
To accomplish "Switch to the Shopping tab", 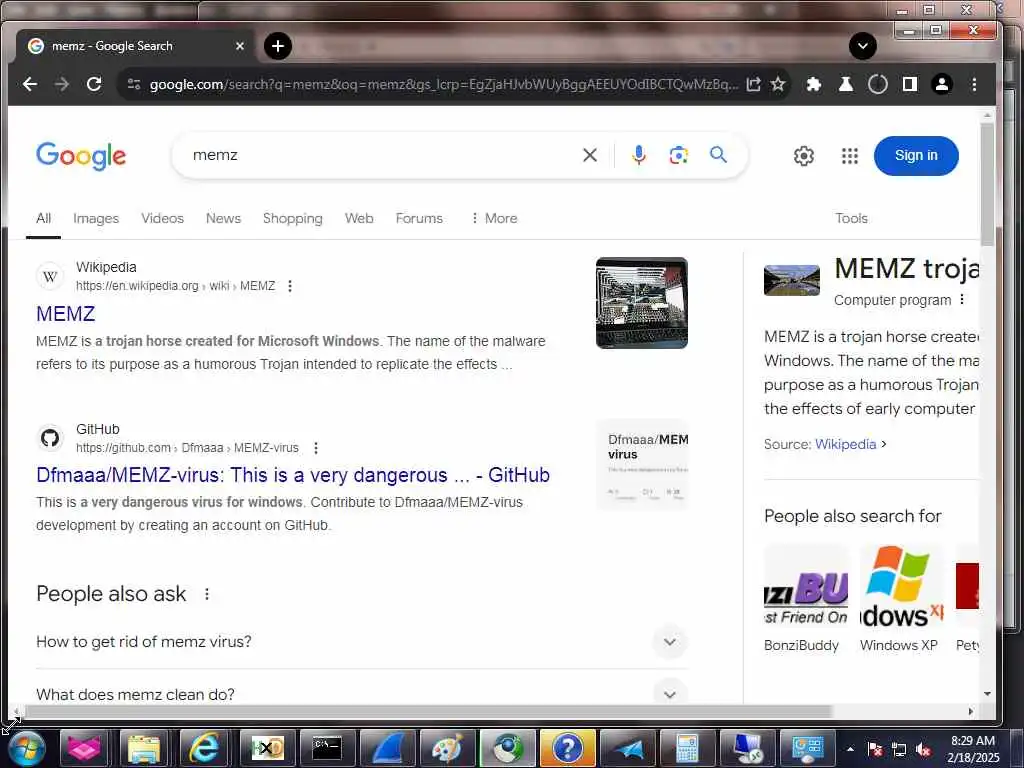I will 293,218.
